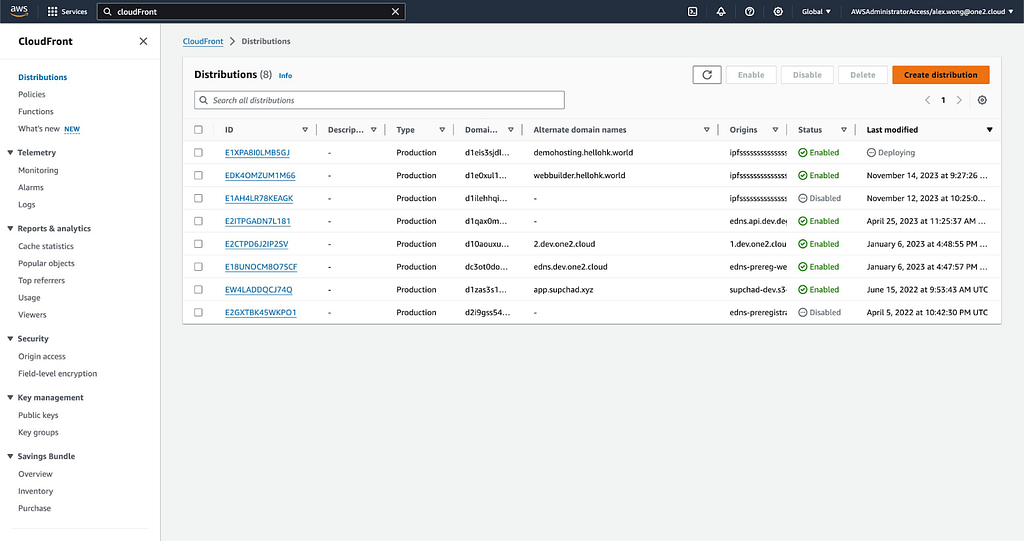
Task: Open the CloudShell terminal icon
Action: [692, 12]
